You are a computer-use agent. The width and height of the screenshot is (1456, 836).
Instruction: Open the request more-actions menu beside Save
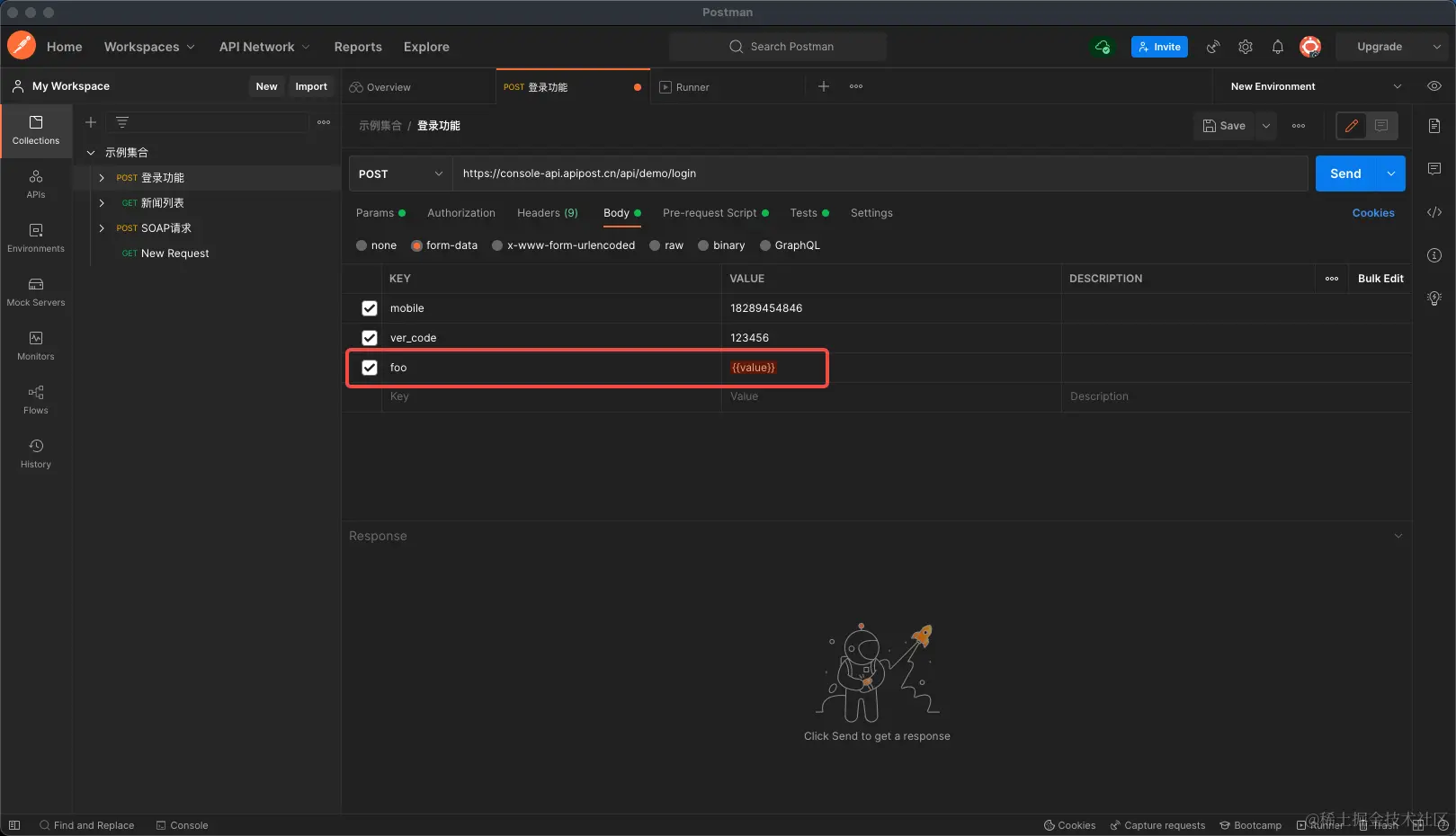[1299, 126]
